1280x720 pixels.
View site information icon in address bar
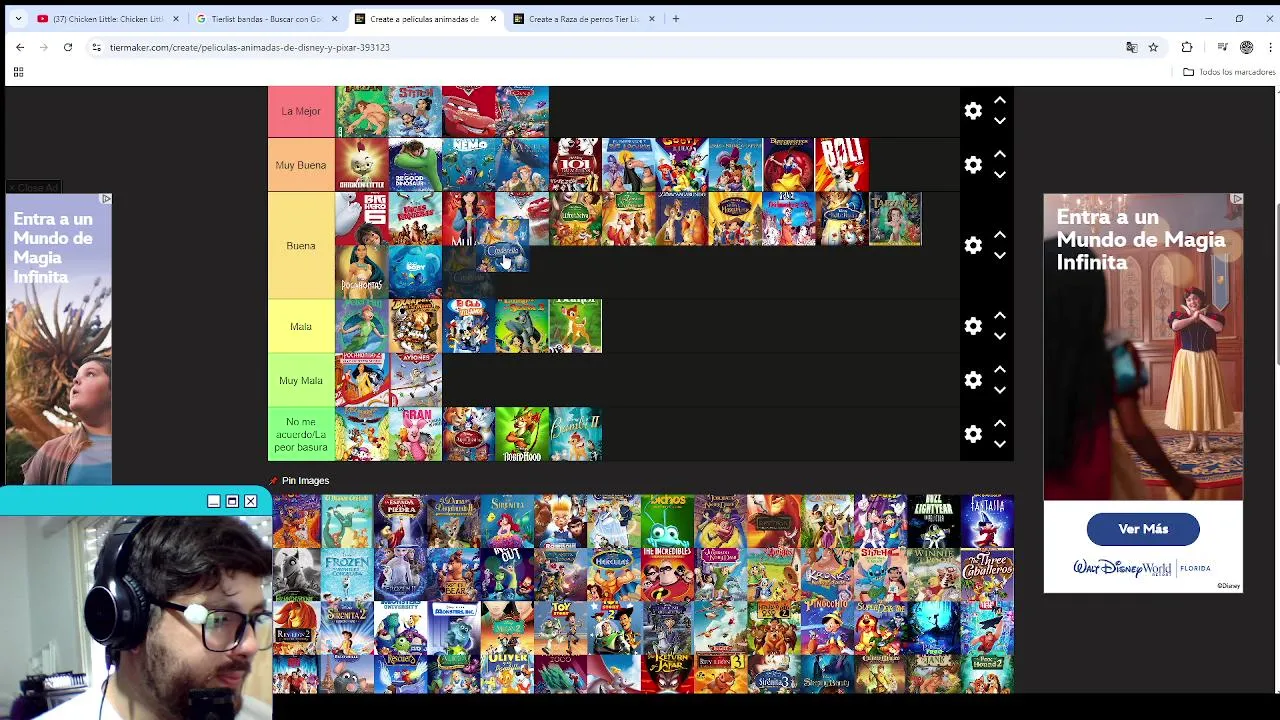(96, 47)
